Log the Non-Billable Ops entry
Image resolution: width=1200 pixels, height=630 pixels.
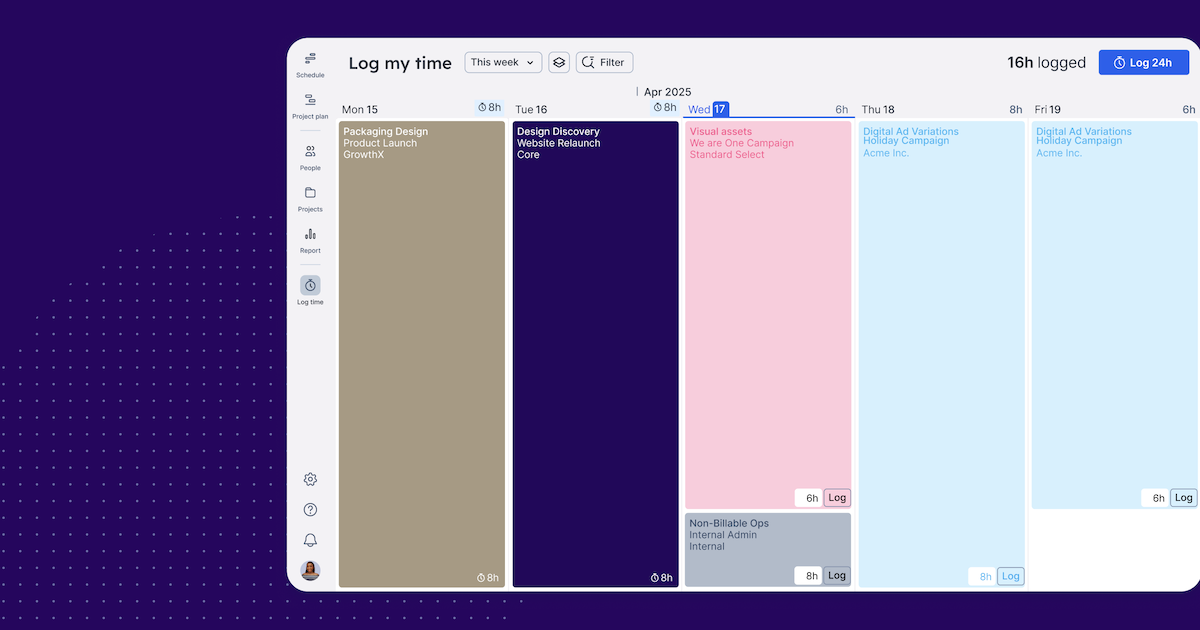837,575
